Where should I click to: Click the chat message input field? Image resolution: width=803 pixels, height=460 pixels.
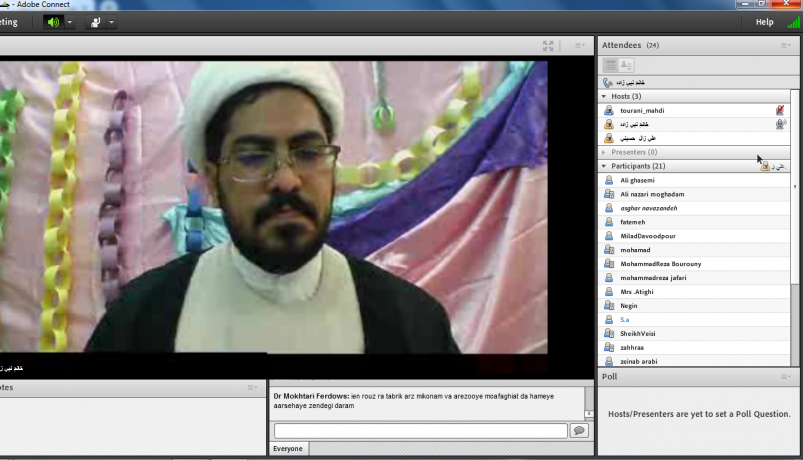click(x=420, y=430)
